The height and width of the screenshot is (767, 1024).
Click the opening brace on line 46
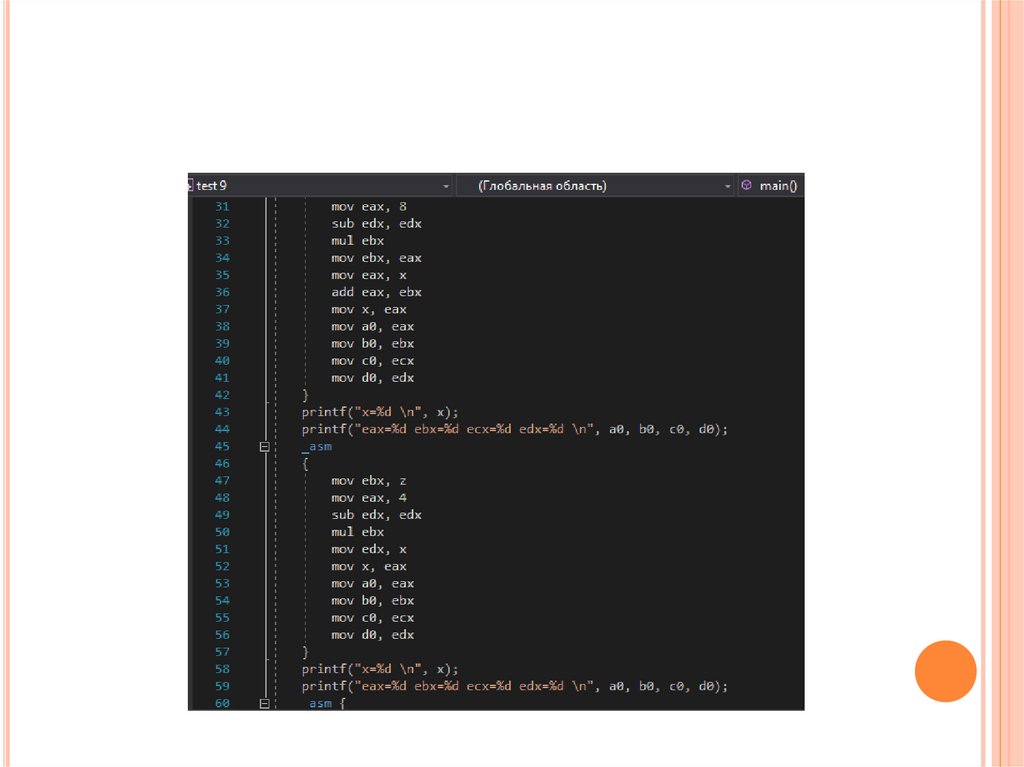click(x=305, y=464)
